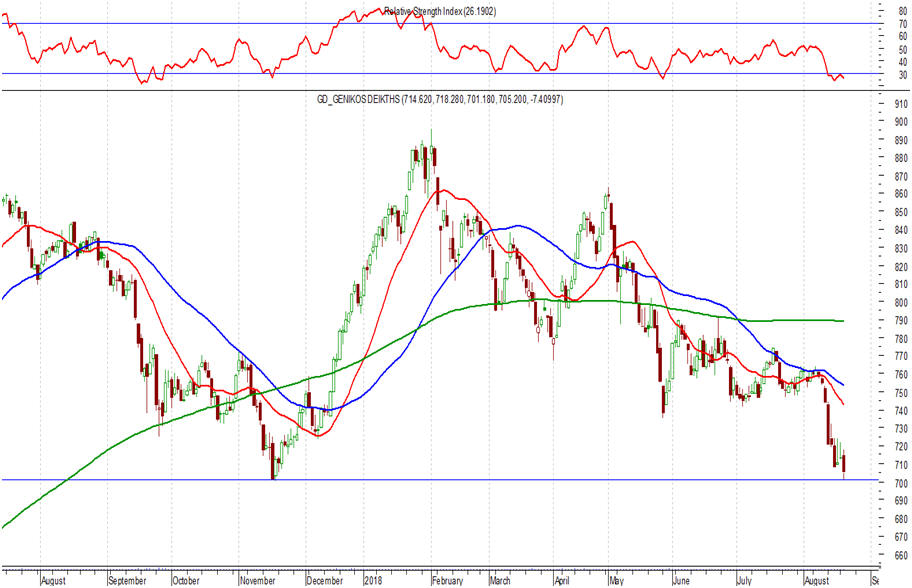Viewport: 912px width, 588px height.
Task: Click the 900 price axis label
Action: pos(901,122)
